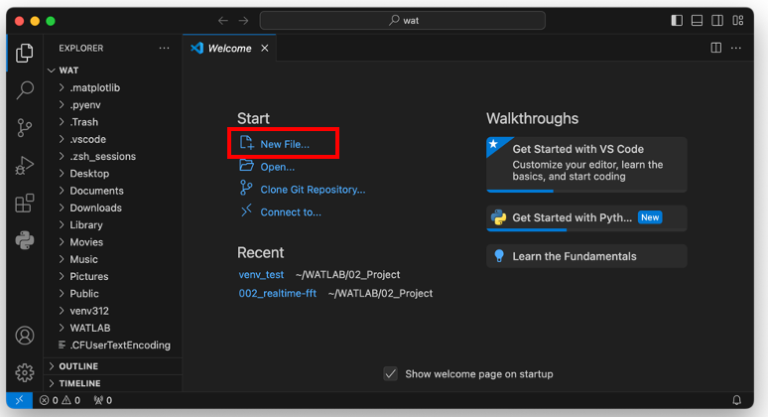Open Run and Debug view
Image resolution: width=768 pixels, height=417 pixels.
(25, 165)
